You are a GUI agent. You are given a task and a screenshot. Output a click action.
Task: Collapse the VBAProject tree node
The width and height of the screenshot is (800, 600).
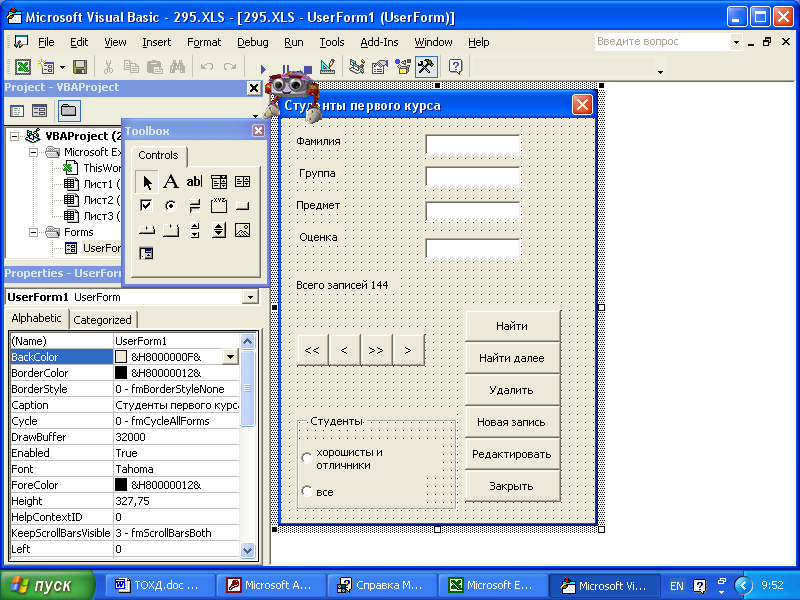pos(14,136)
